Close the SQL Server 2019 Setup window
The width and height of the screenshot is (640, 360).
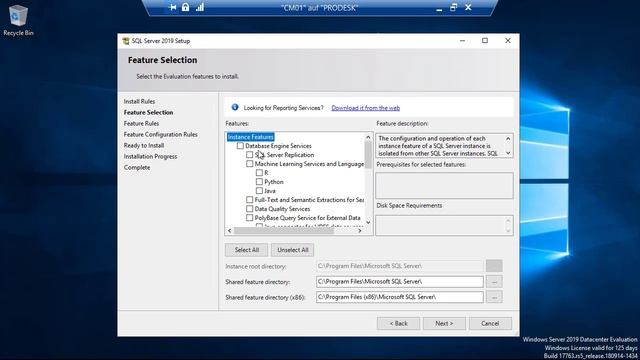click(508, 41)
